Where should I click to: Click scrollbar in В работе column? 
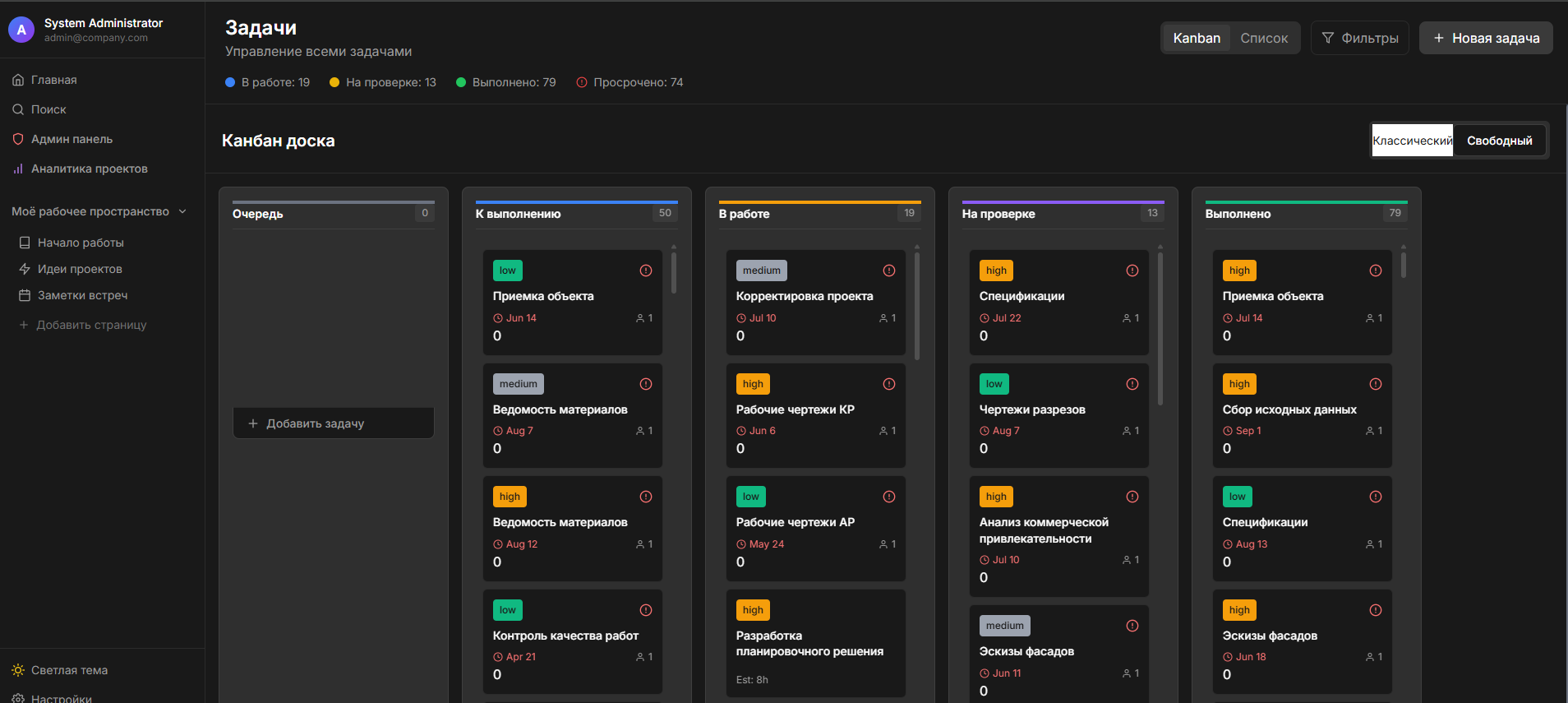point(917,305)
